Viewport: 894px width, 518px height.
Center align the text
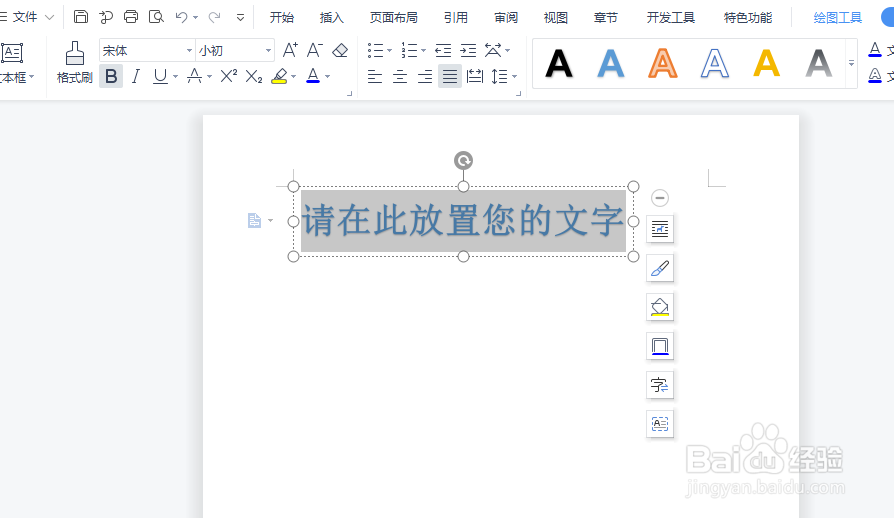(400, 76)
